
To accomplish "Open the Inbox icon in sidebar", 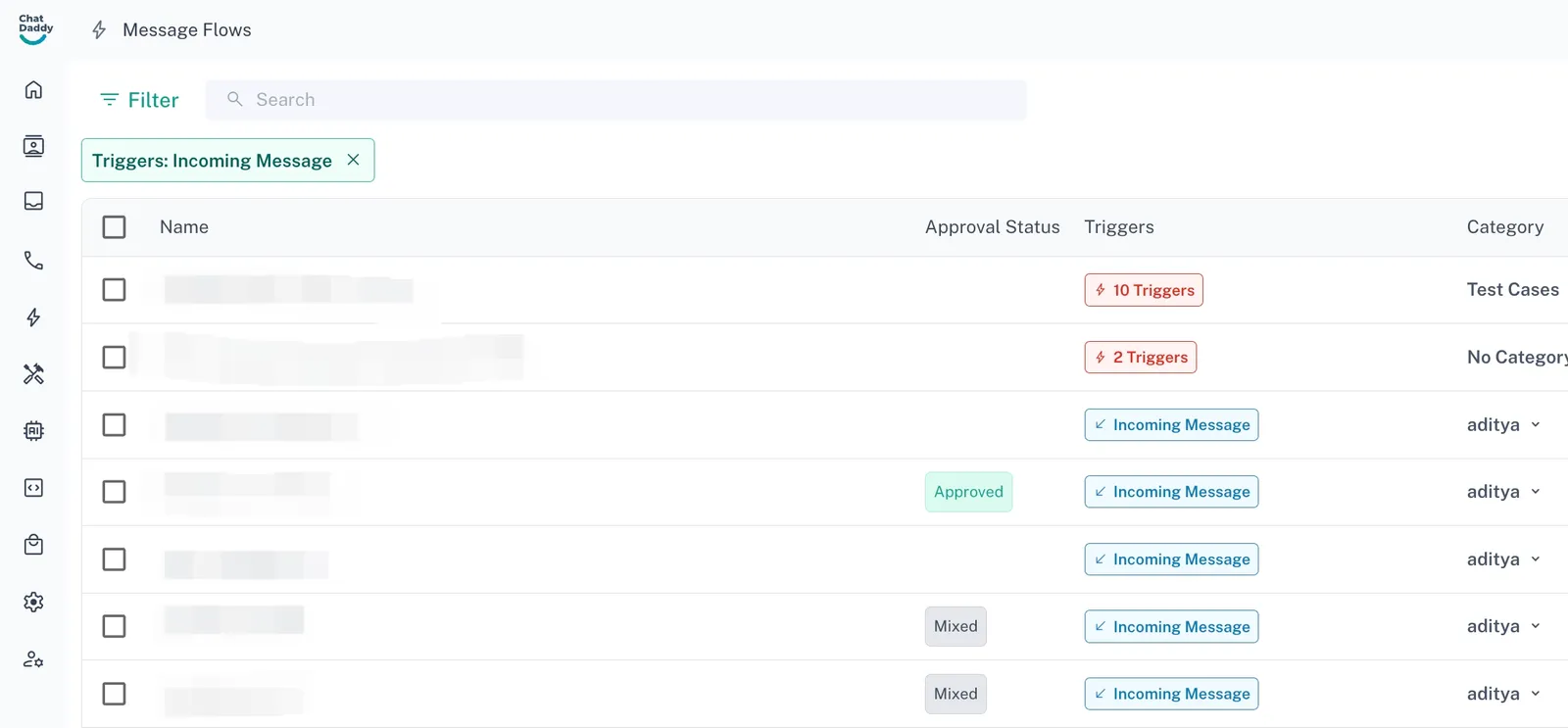I will [x=33, y=201].
